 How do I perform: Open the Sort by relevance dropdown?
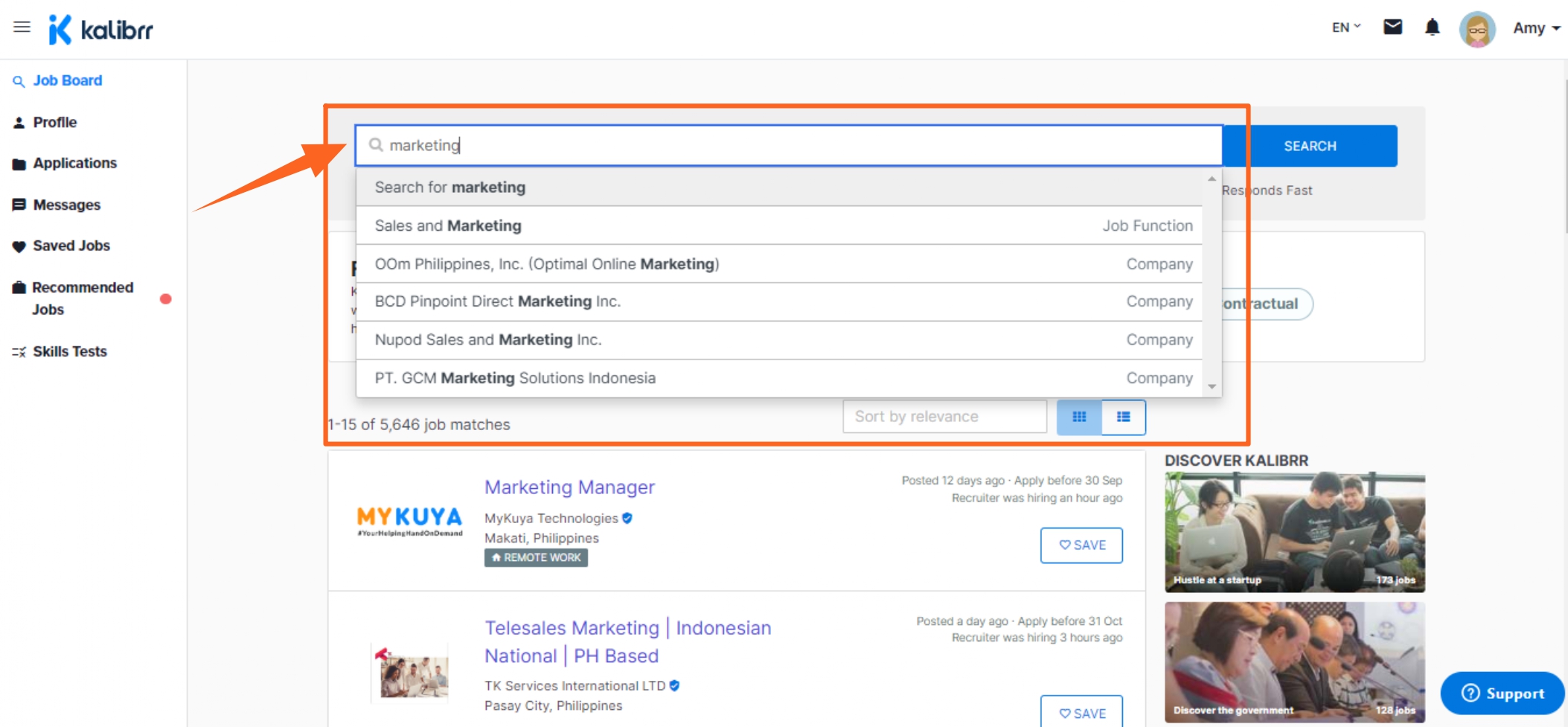point(944,417)
